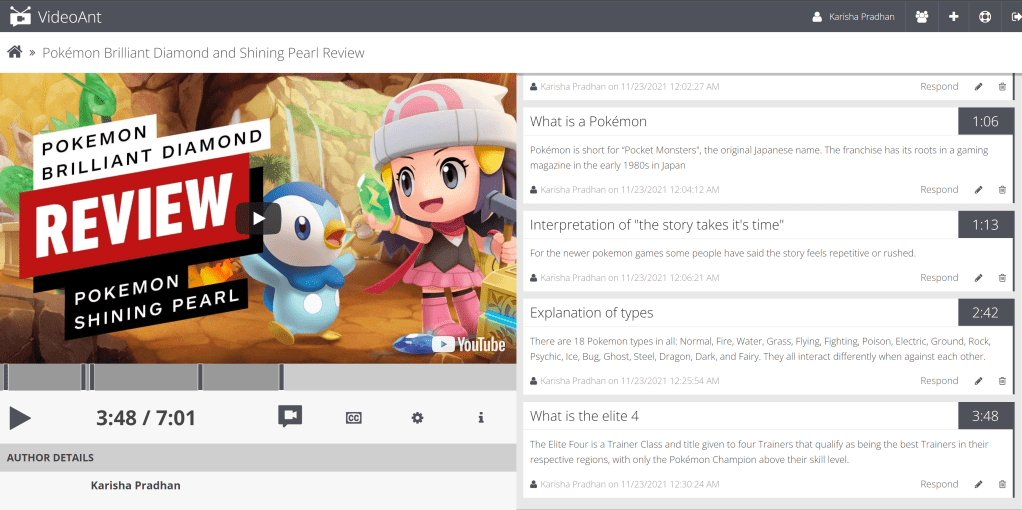Image resolution: width=1022 pixels, height=510 pixels.
Task: Respond to Explanation of types annotation
Action: [x=939, y=381]
